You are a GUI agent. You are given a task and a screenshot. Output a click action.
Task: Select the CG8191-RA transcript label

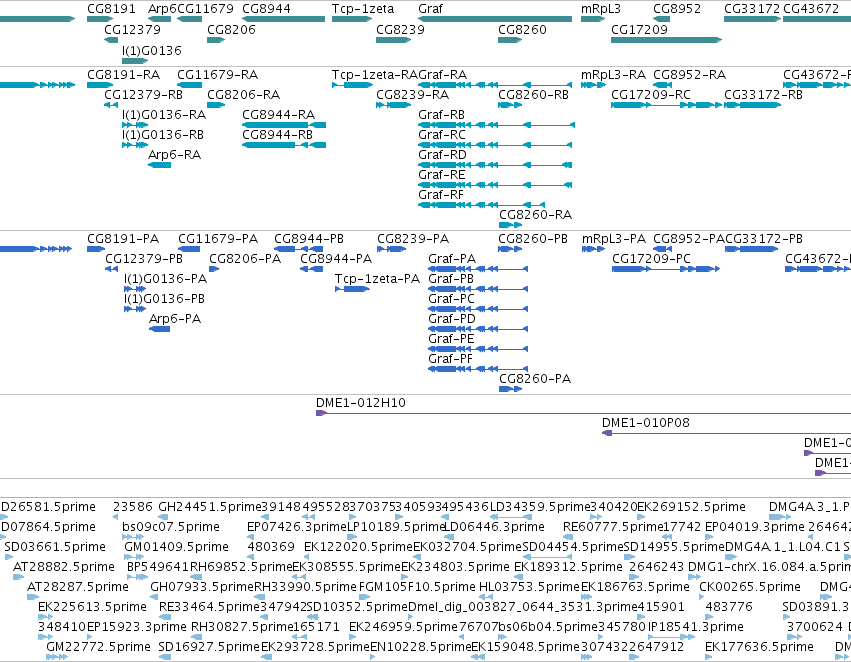[x=124, y=74]
